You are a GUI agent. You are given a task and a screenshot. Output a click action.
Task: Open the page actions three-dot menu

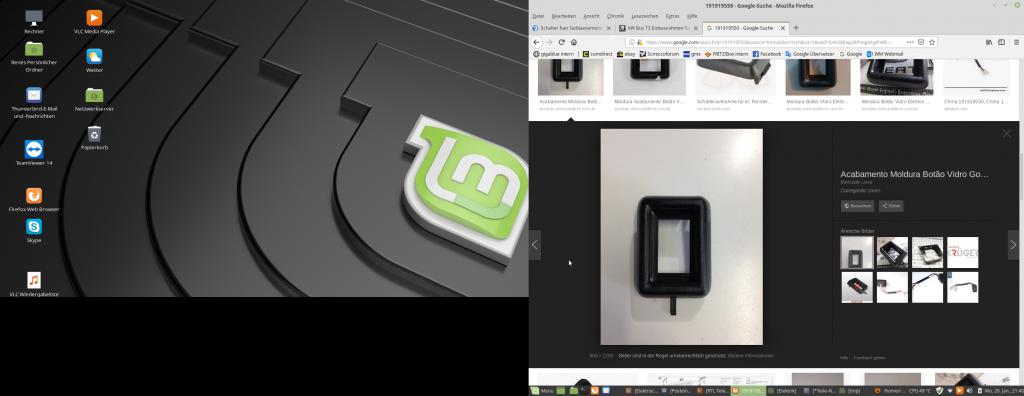point(910,42)
